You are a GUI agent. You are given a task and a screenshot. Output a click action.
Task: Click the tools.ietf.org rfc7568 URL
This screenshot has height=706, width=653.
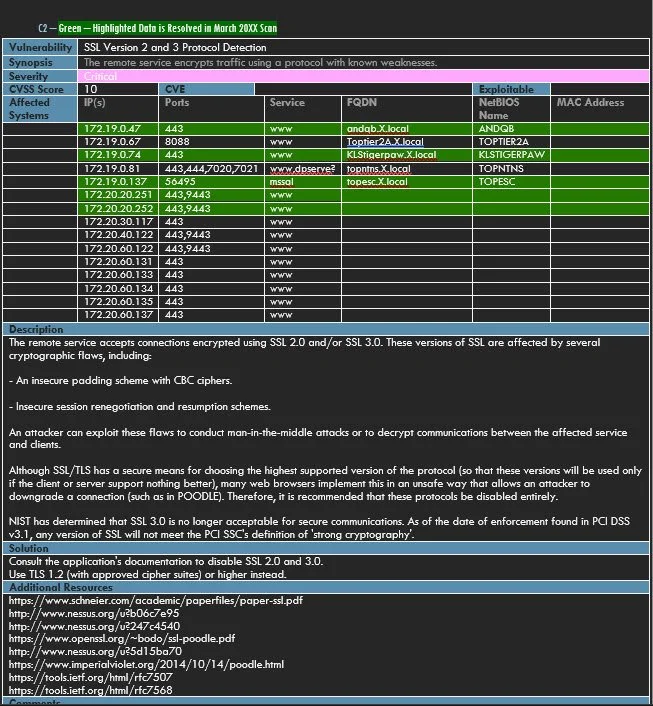(91, 690)
